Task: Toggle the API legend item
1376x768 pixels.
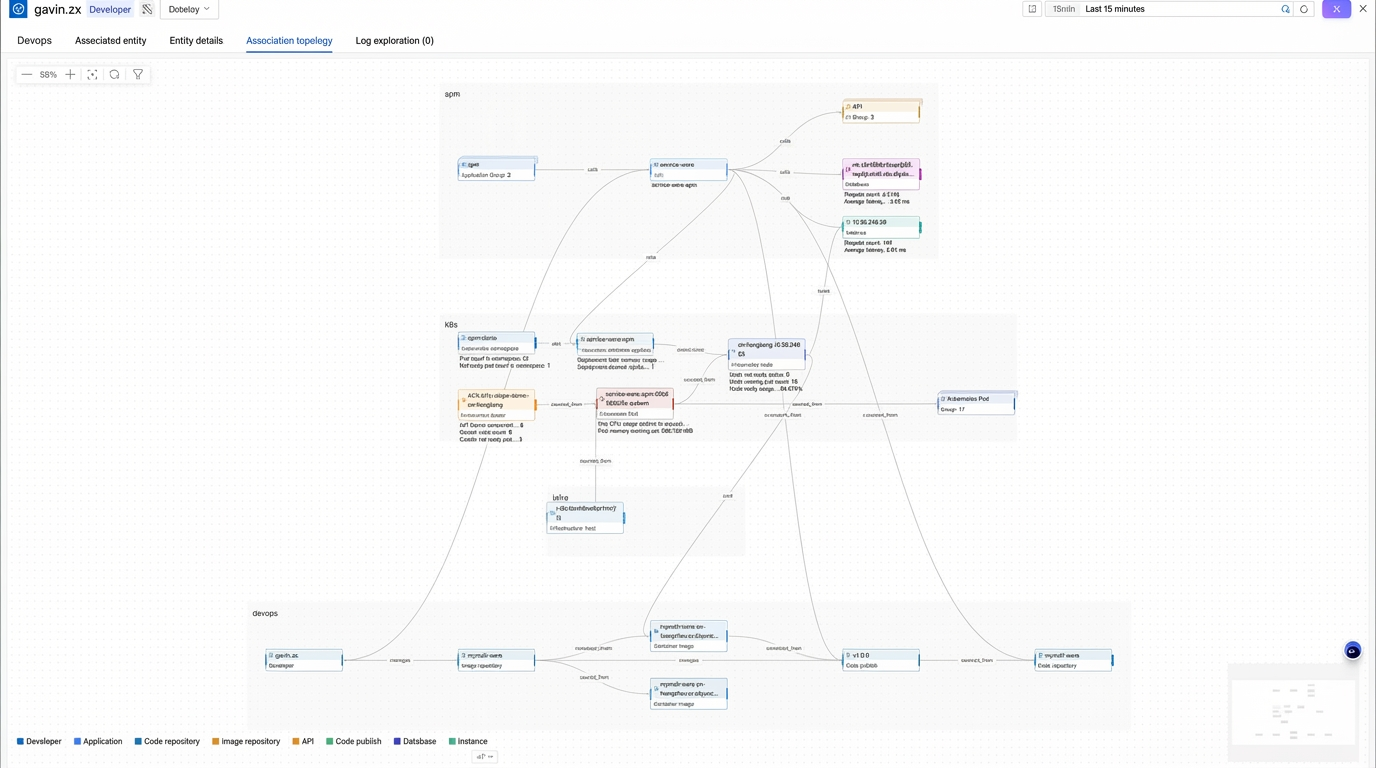Action: coord(303,742)
